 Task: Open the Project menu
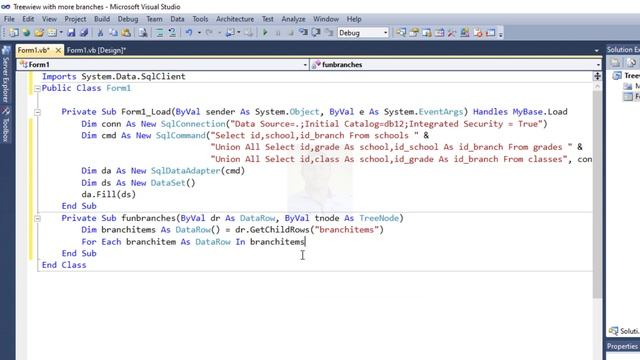75,19
